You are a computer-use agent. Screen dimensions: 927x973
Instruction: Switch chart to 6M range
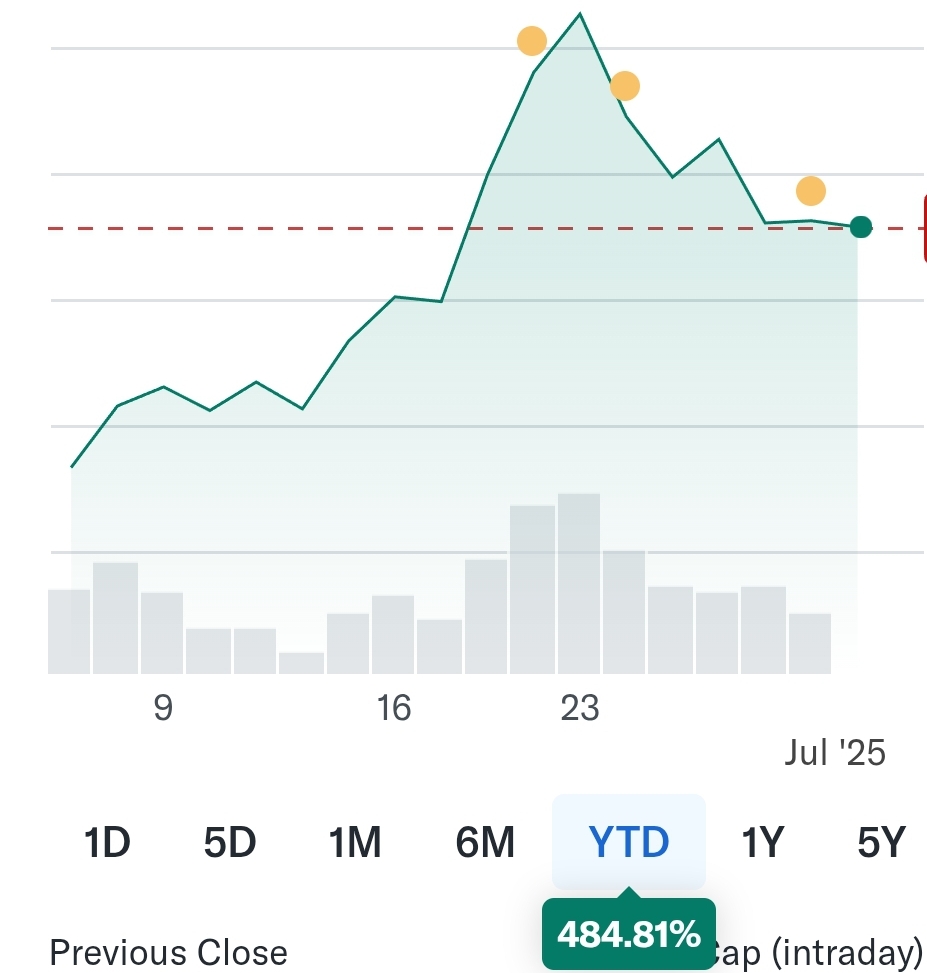[x=484, y=843]
